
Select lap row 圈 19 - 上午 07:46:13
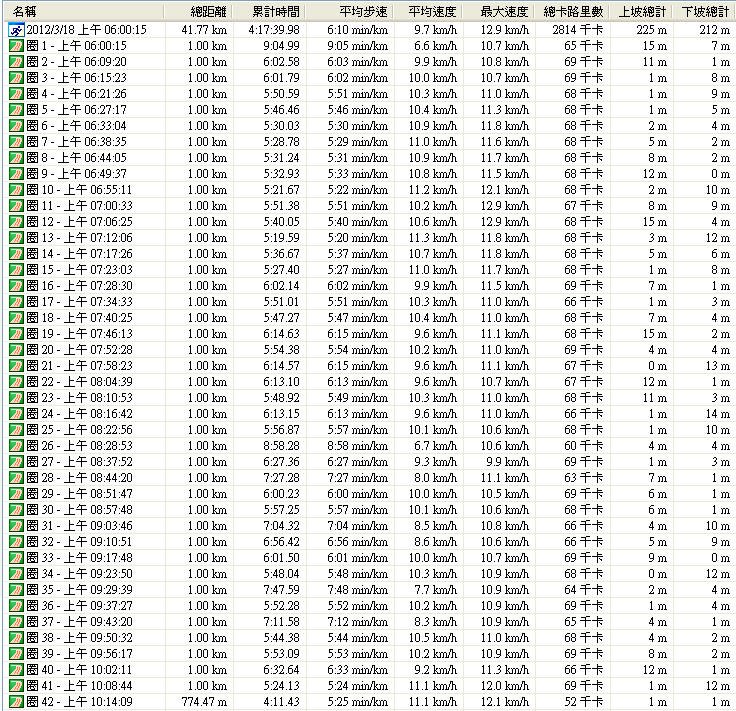tap(370, 335)
